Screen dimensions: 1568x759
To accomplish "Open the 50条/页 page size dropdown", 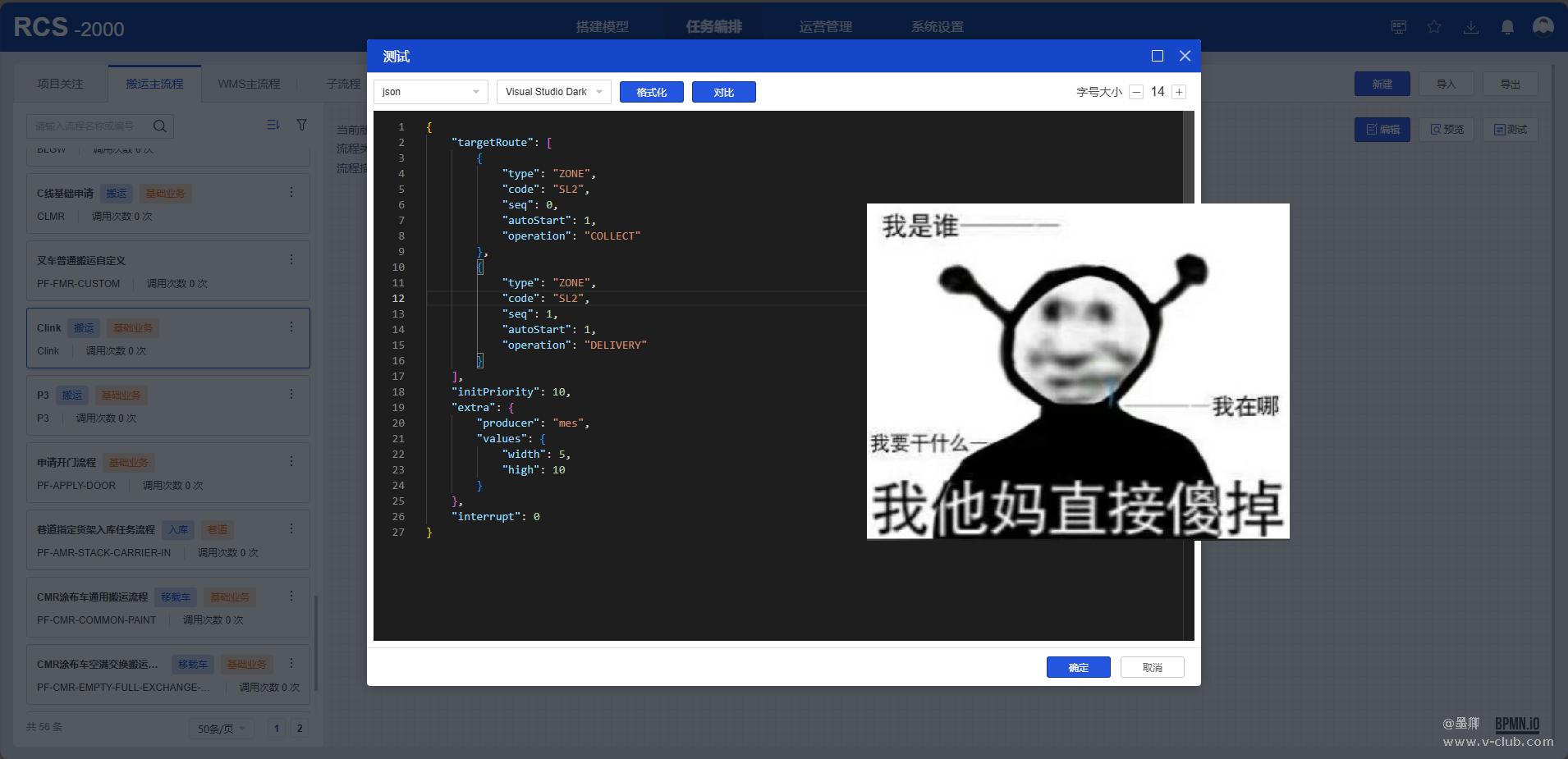I will 222,729.
